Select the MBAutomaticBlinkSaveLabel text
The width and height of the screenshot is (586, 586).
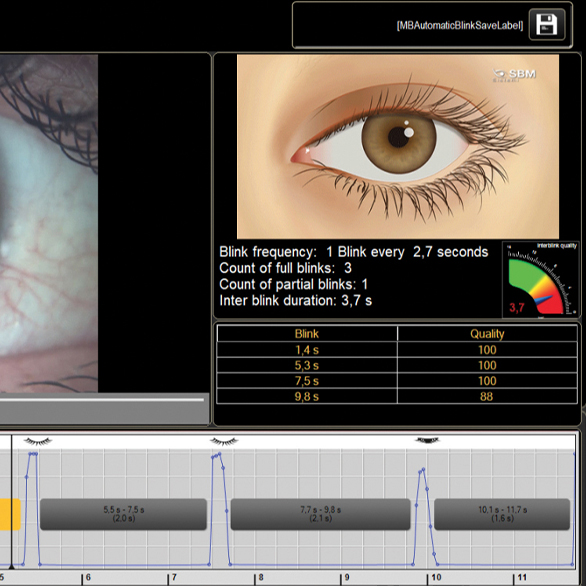click(x=460, y=25)
